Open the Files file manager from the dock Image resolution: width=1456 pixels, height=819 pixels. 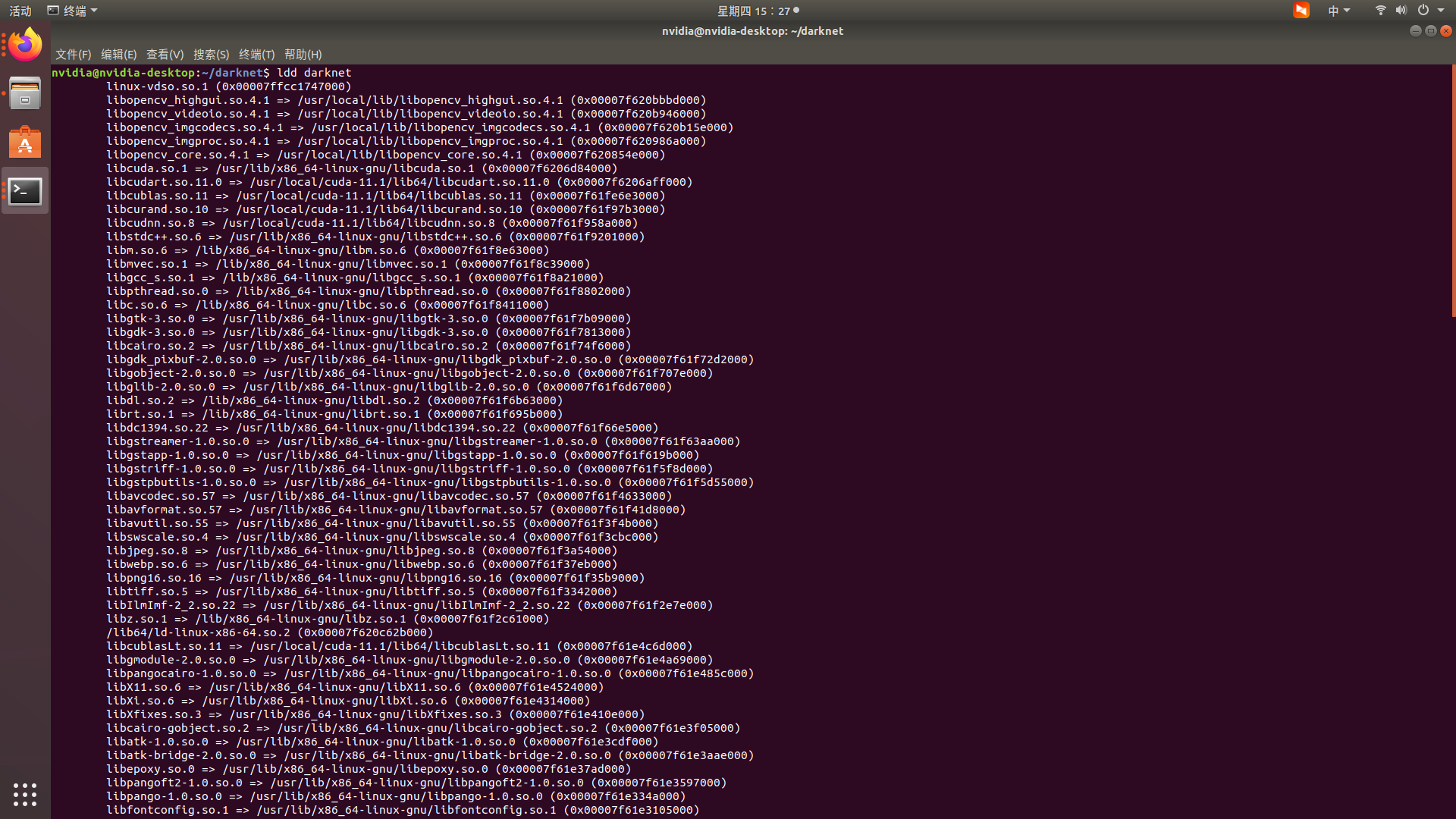click(x=24, y=93)
